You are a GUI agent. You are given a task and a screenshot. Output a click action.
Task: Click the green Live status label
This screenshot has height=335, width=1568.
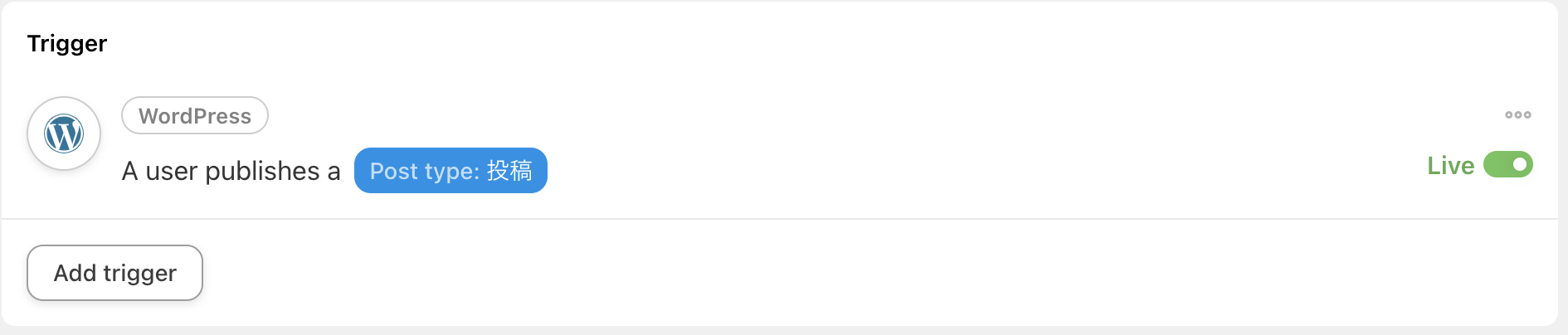[x=1450, y=165]
